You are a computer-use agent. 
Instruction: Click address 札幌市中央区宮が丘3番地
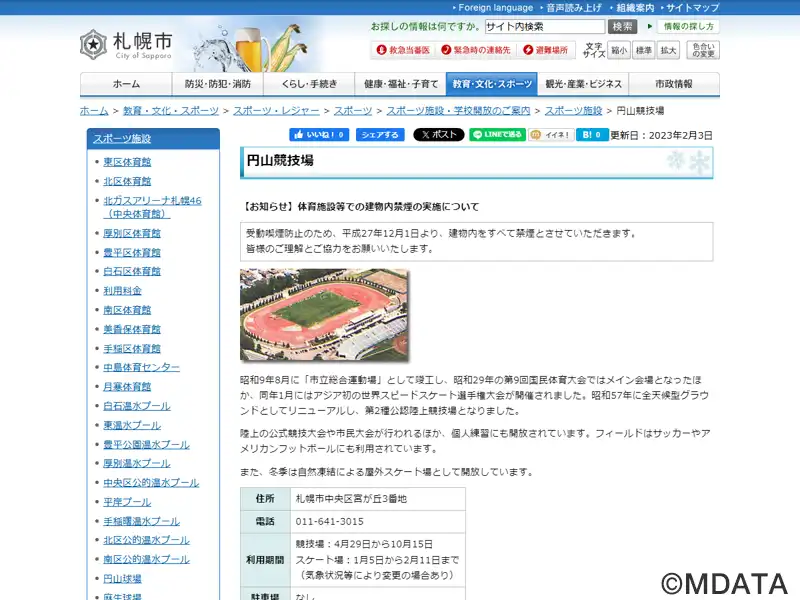click(351, 498)
